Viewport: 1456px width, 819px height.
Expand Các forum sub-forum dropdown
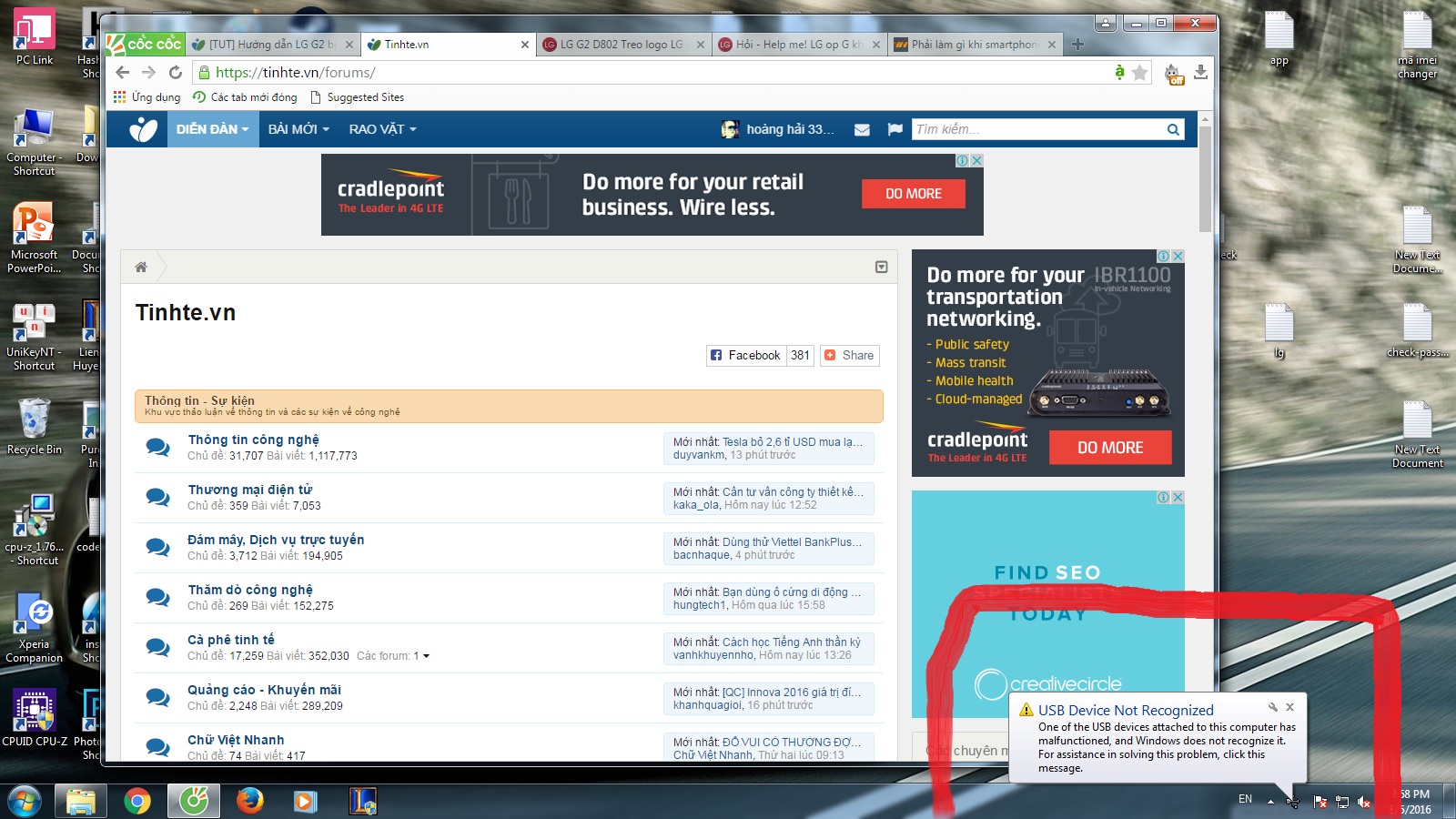393,656
